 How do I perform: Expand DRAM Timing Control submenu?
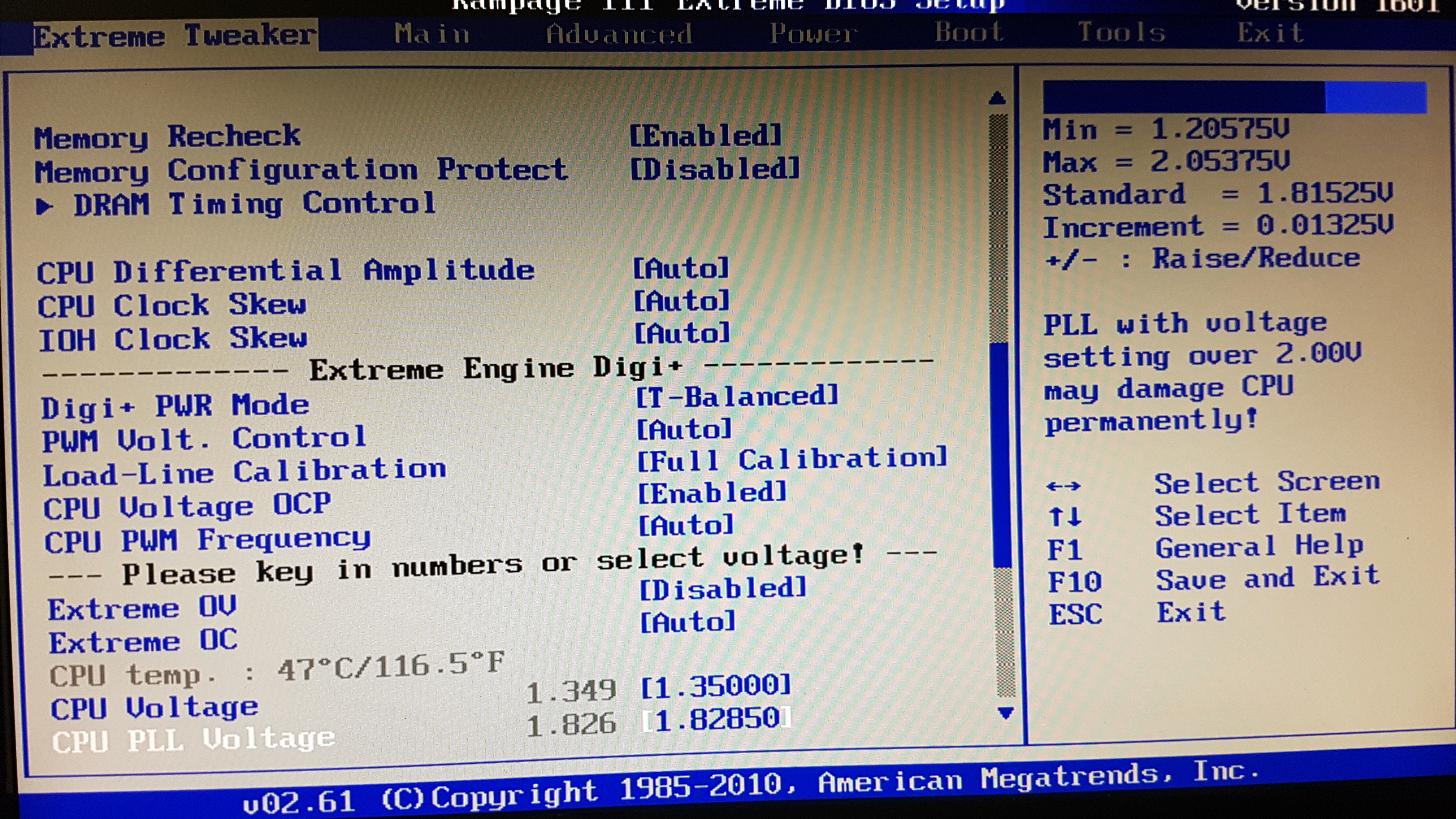click(254, 204)
